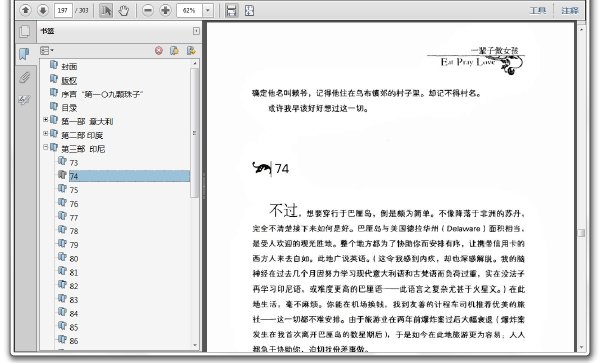The width and height of the screenshot is (600, 363).
Task: Expand 第一部 意大利 bookmark node
Action: tap(46, 120)
